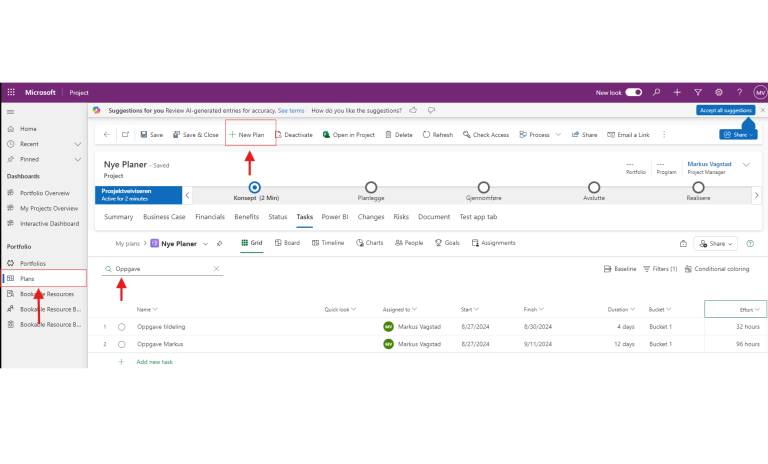This screenshot has height=464, width=768.
Task: Mark Oppgave tildeling task complete
Action: 121,327
